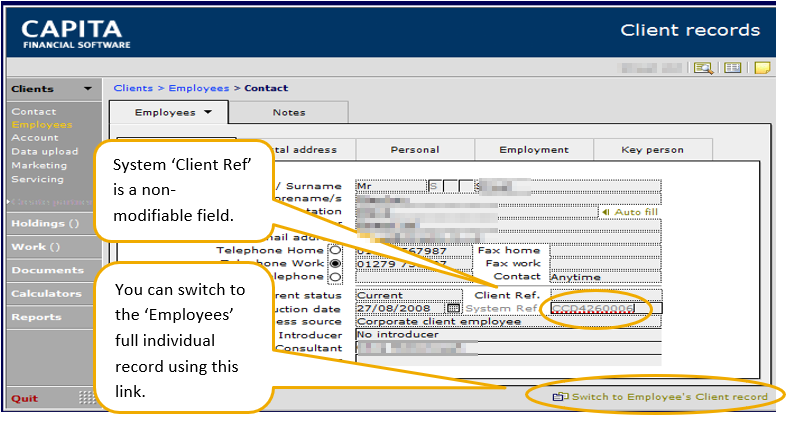
Task: Open Servicing in the sidebar
Action: point(37,179)
